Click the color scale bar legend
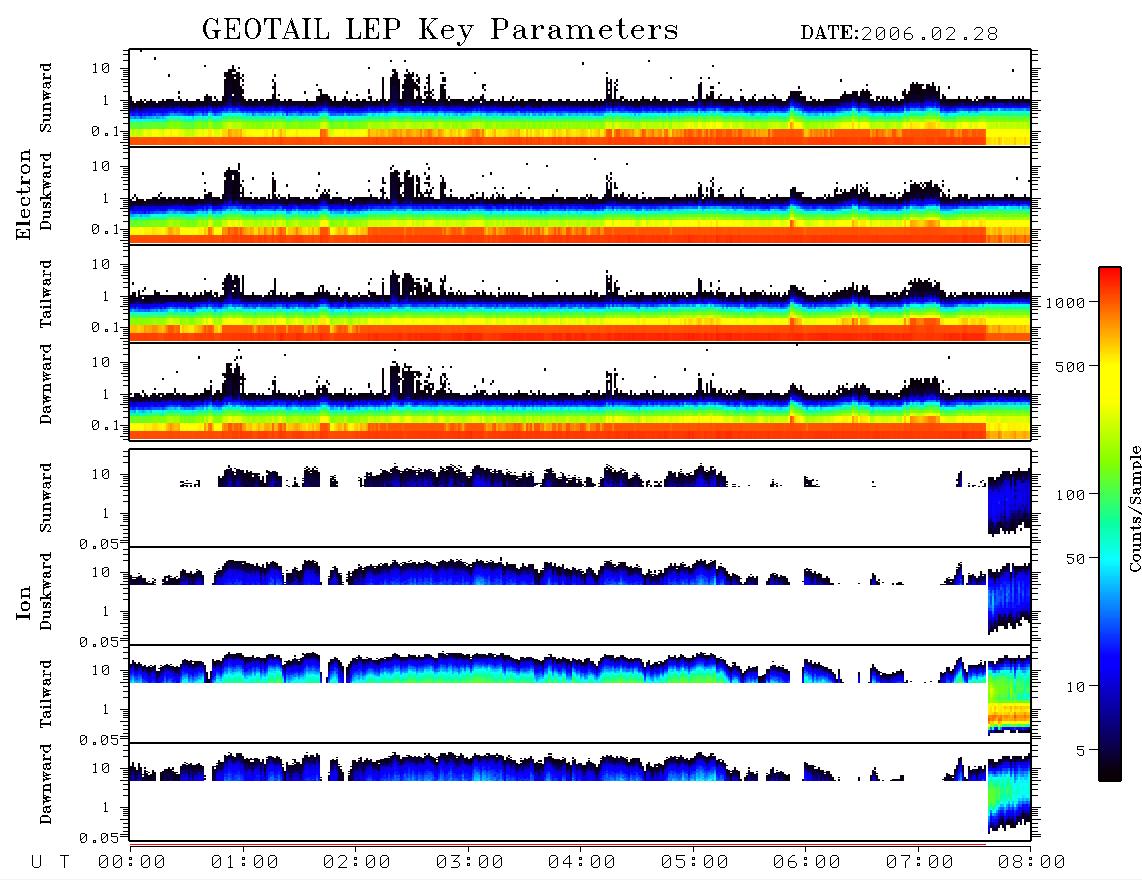The height and width of the screenshot is (880, 1142). pyautogui.click(x=1109, y=524)
